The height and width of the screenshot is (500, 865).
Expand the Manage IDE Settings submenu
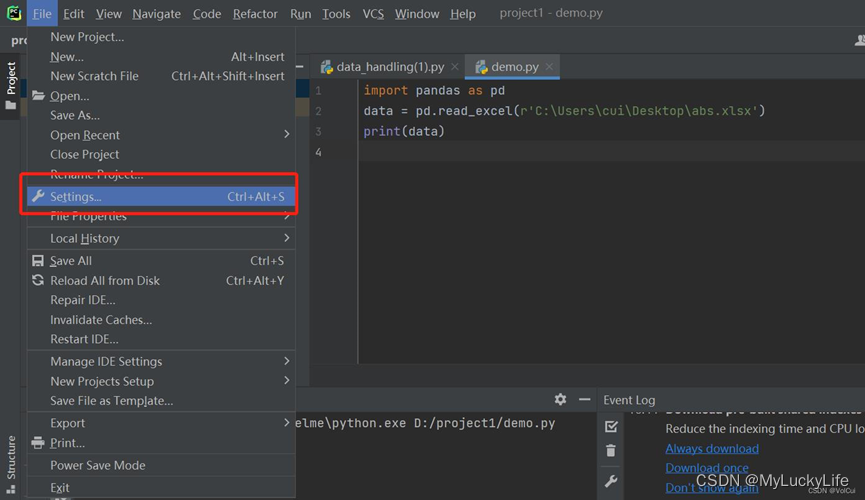click(286, 361)
